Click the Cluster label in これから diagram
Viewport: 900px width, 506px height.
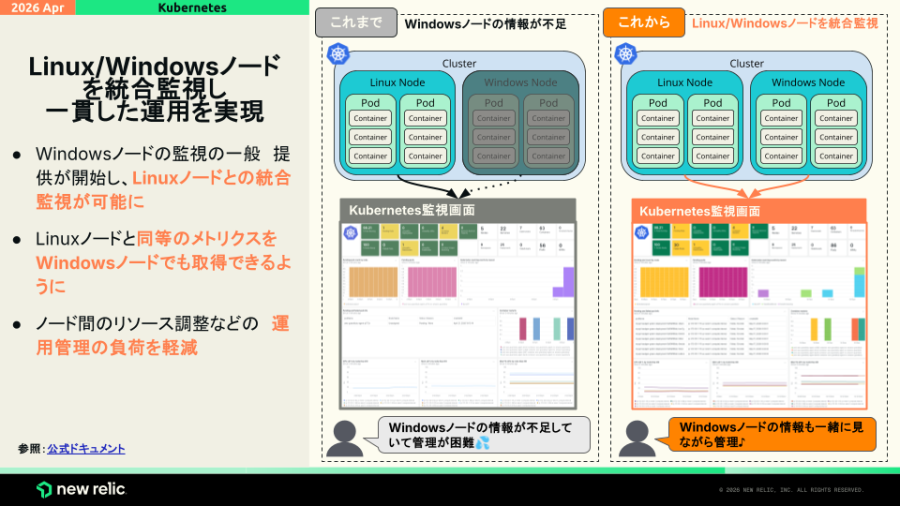coord(746,64)
